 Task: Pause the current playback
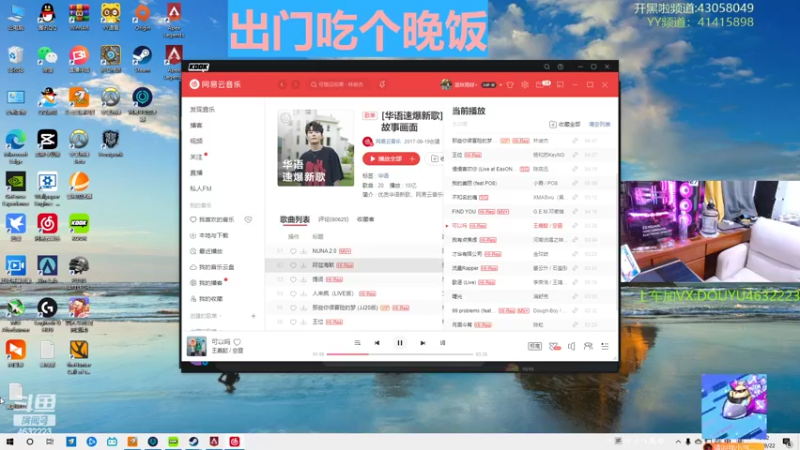(399, 343)
